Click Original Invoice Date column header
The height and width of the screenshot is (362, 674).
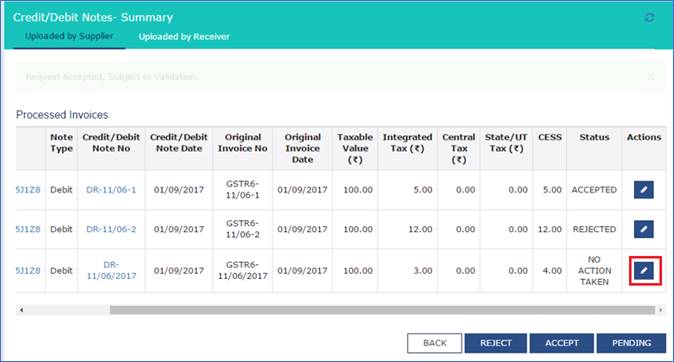click(x=302, y=148)
